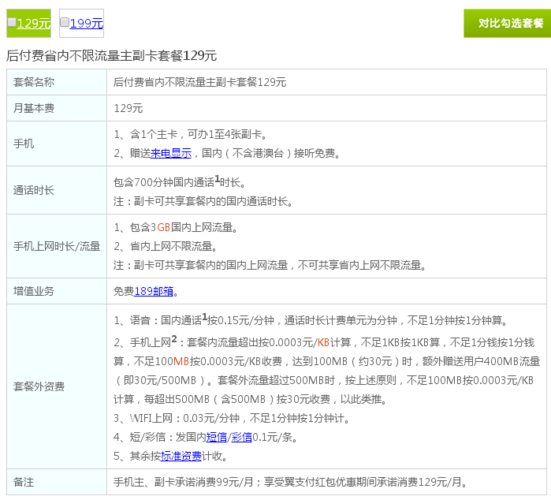Click the 129元 monthly fee value
The height and width of the screenshot is (500, 551).
point(128,108)
